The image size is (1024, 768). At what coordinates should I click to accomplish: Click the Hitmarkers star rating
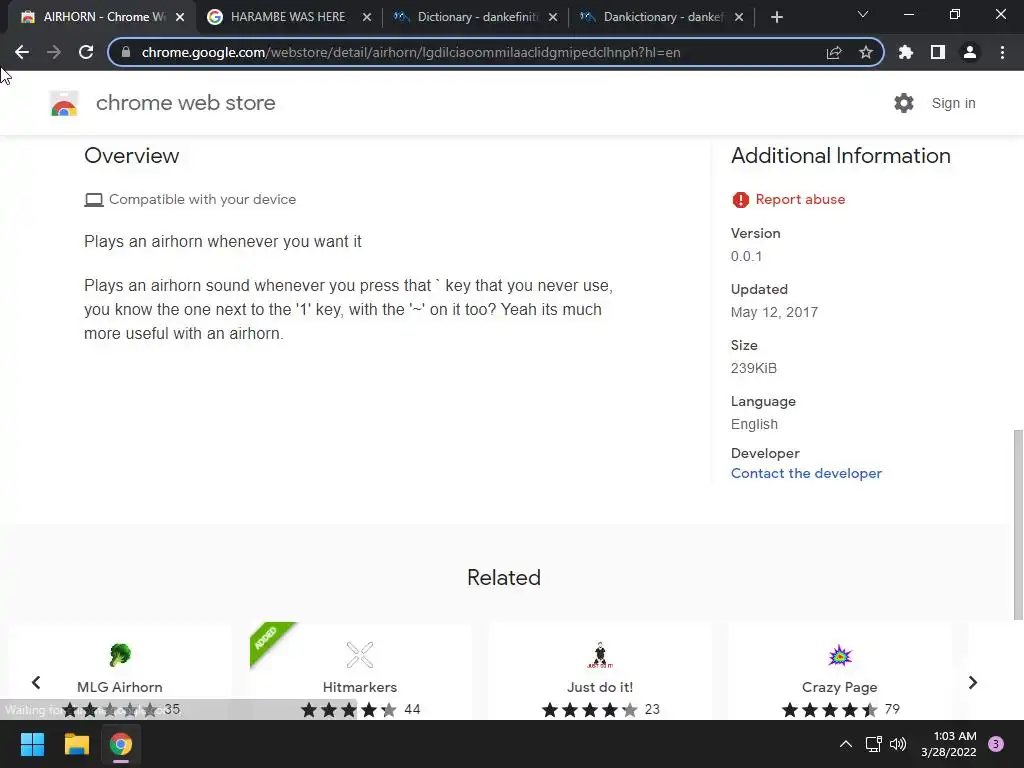click(x=349, y=710)
